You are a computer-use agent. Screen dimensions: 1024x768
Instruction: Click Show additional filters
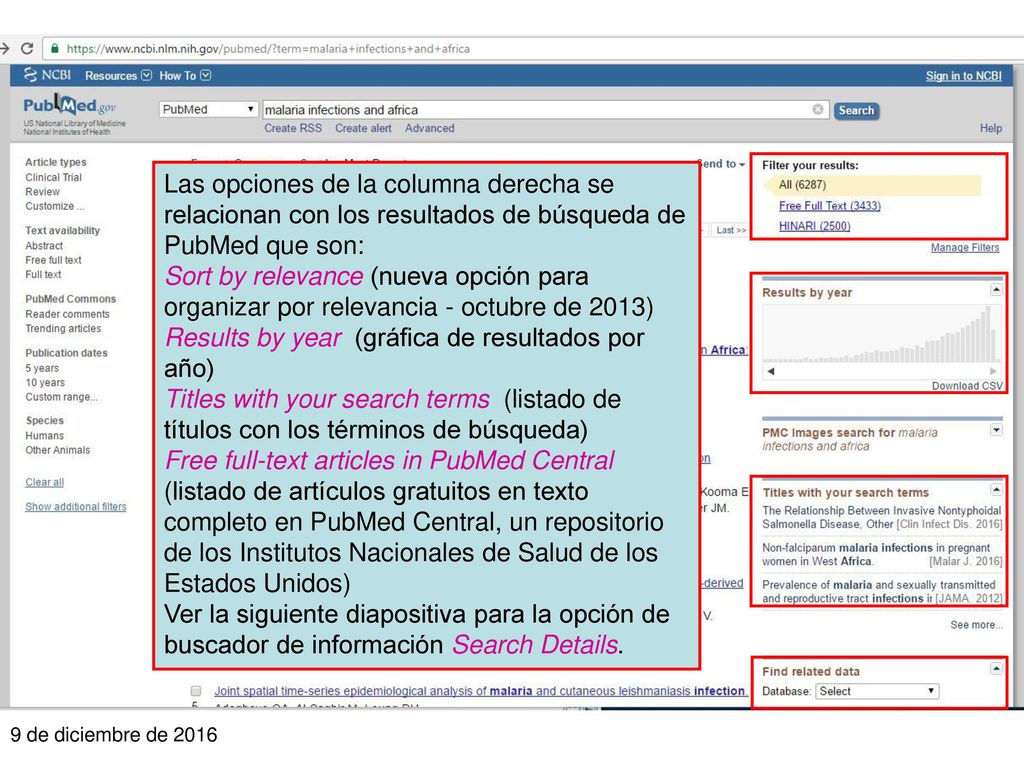76,507
